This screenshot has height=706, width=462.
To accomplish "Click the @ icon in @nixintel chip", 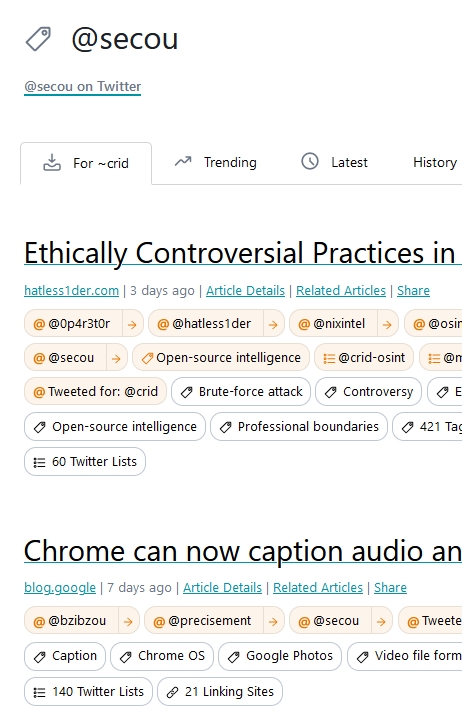I will [304, 325].
